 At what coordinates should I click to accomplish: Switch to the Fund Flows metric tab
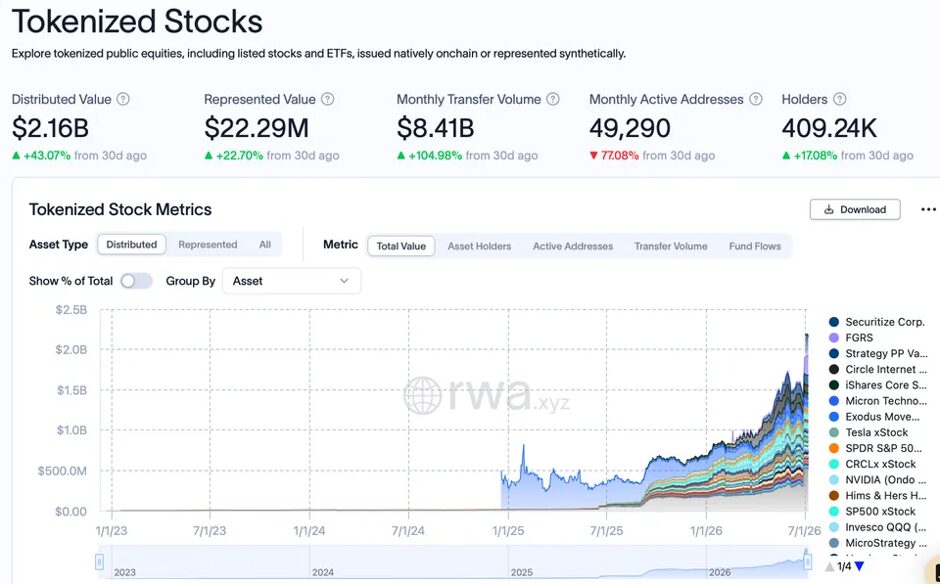pos(755,246)
